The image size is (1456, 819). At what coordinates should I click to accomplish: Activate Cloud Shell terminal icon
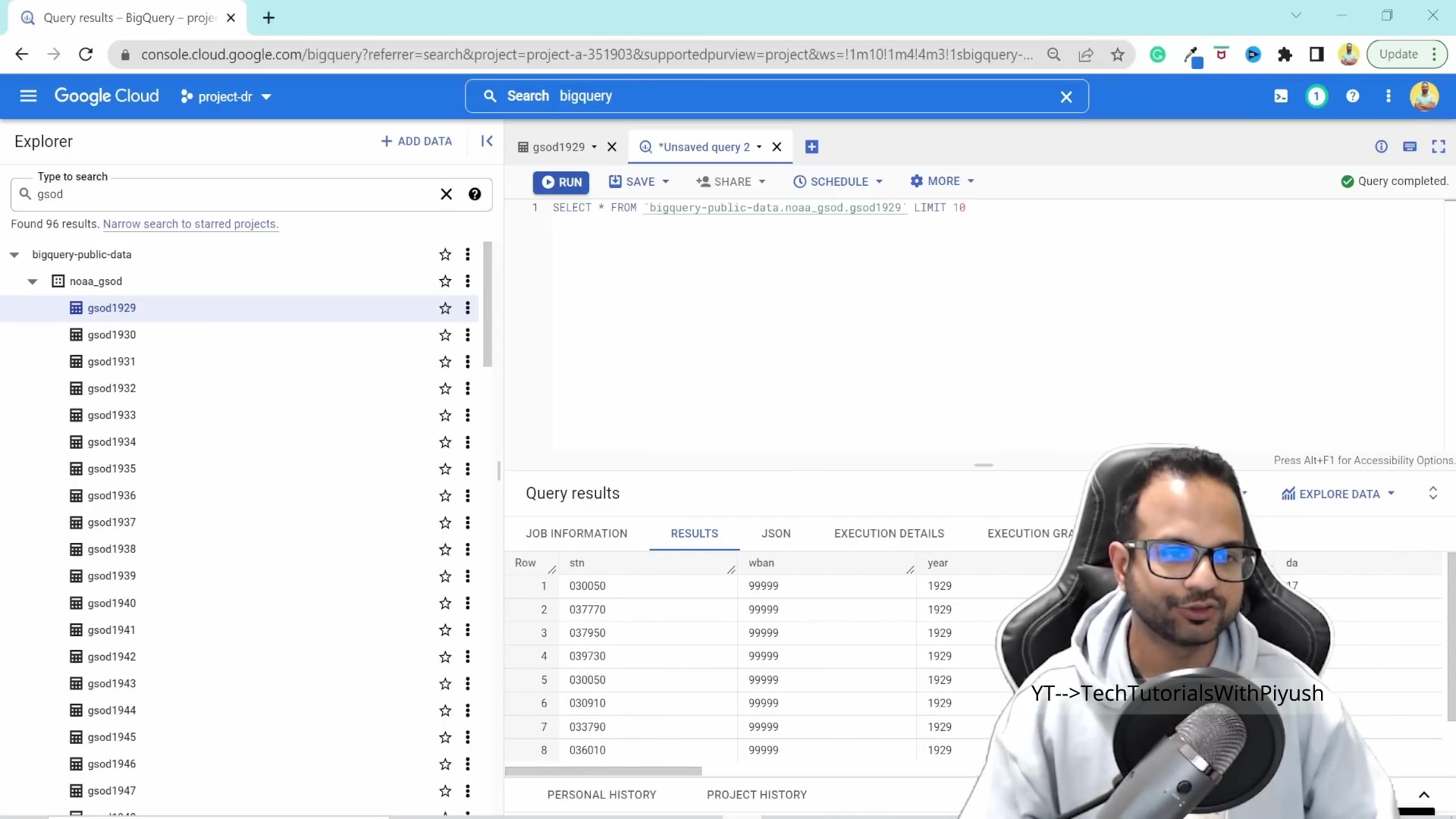click(1281, 96)
